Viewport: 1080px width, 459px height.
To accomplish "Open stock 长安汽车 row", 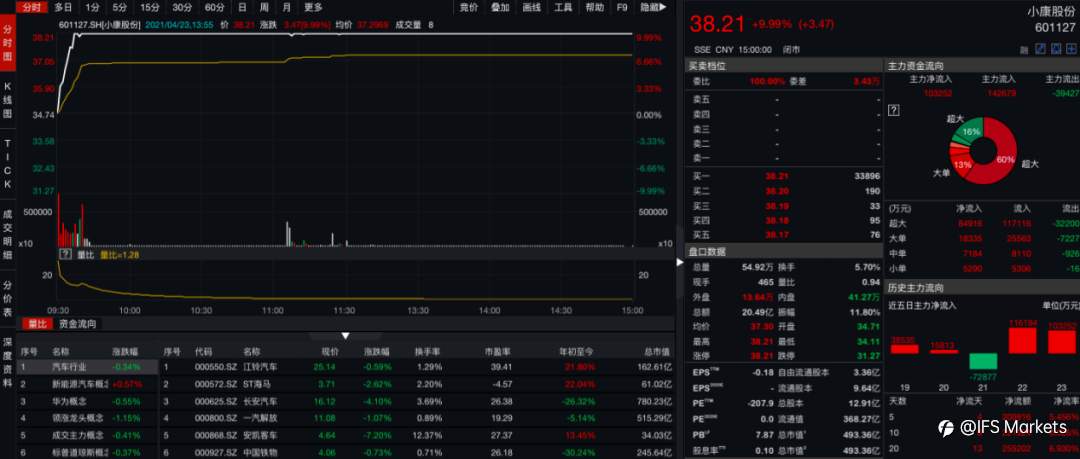I will (417, 400).
